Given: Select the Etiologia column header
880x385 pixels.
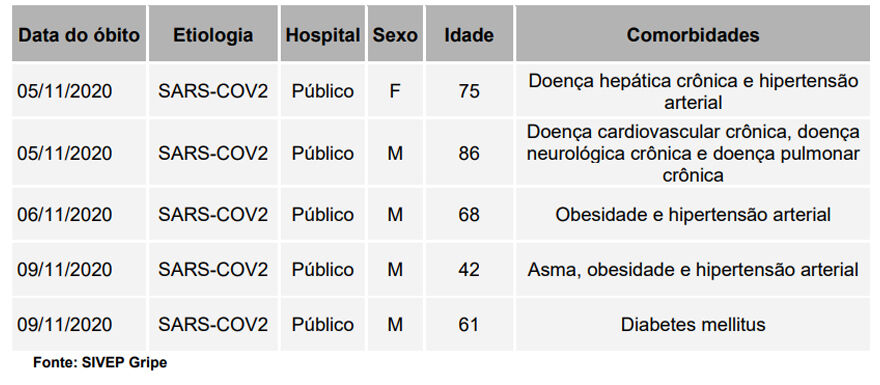Looking at the screenshot, I should [213, 34].
